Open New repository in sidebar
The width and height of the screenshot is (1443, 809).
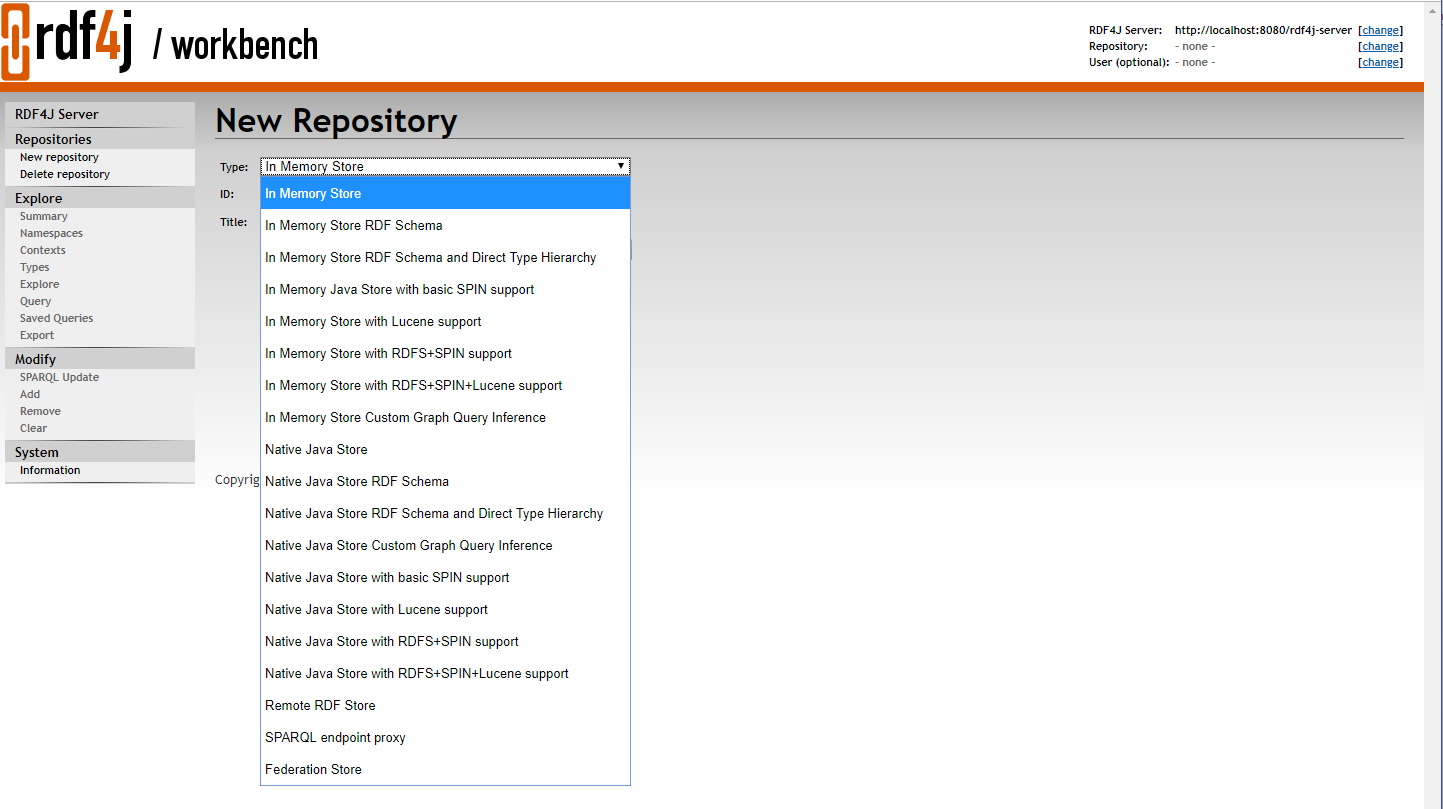[59, 157]
